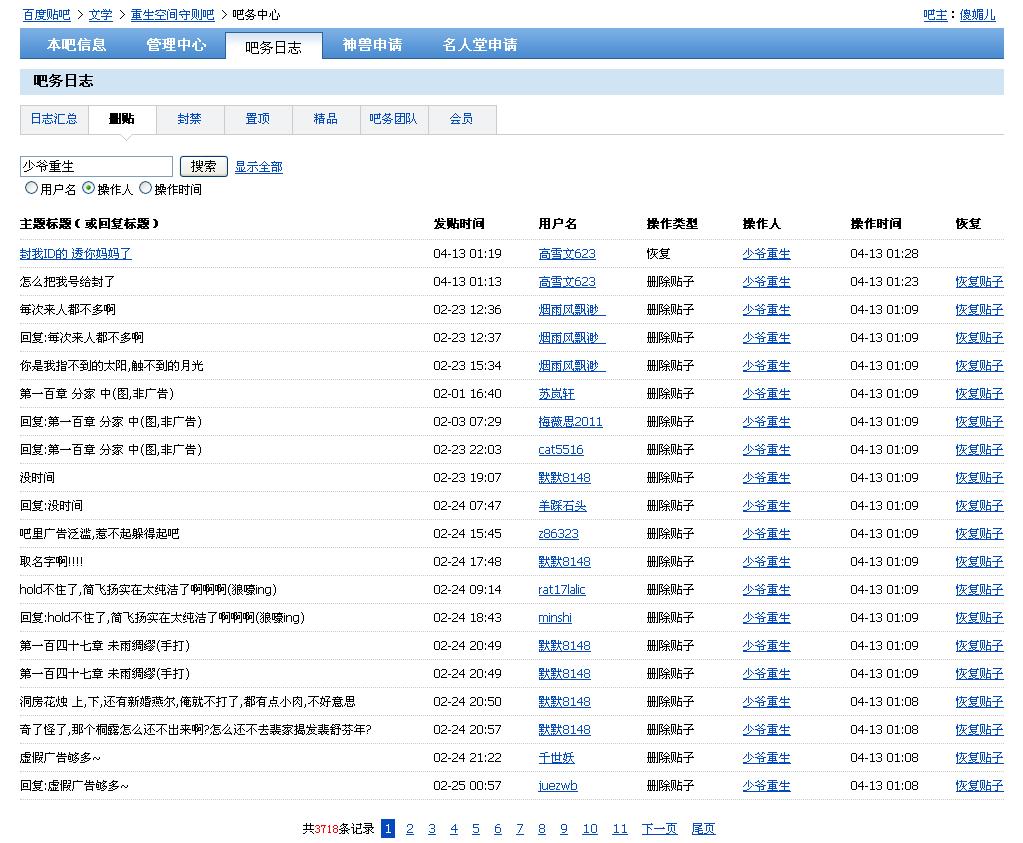
Task: Open the 名人堂申请 tab
Action: (x=480, y=44)
